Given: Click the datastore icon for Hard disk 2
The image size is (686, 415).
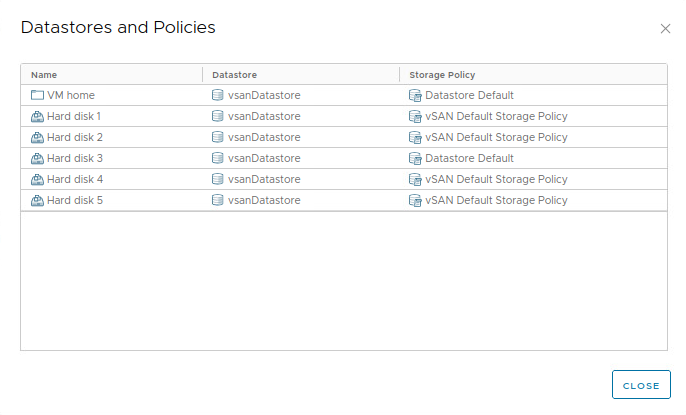Looking at the screenshot, I should (217, 137).
